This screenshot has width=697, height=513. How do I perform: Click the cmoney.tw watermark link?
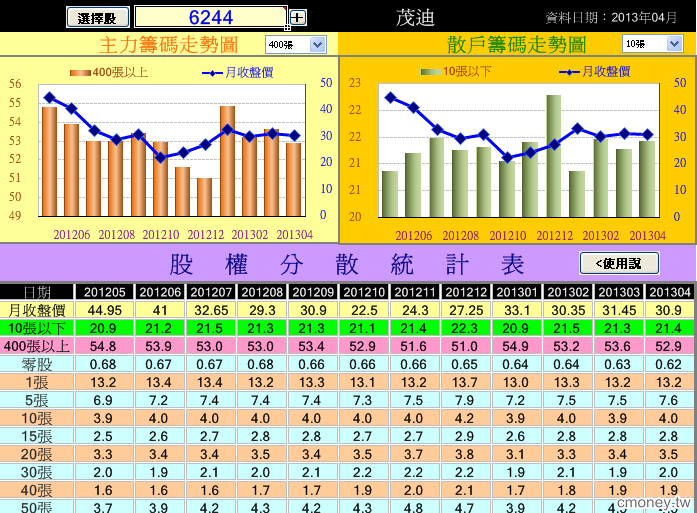pos(654,502)
